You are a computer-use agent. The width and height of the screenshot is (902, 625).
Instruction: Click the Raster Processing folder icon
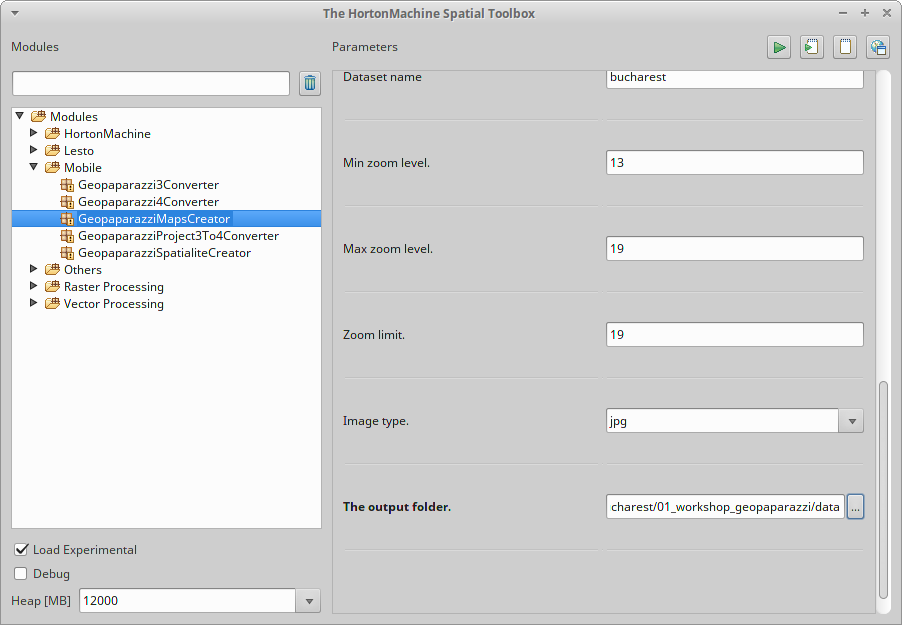[x=52, y=287]
